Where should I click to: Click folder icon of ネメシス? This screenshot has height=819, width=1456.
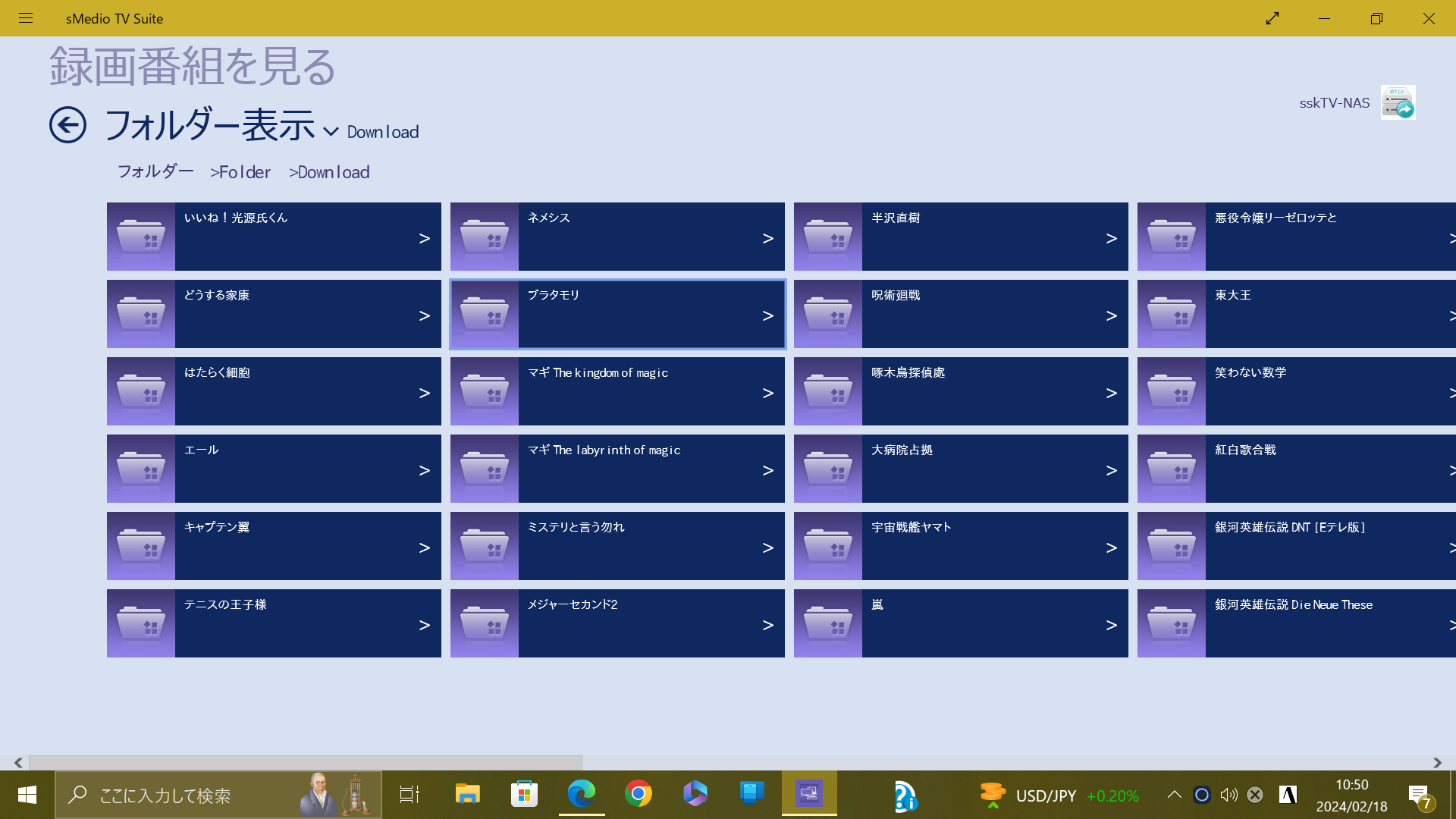tap(485, 237)
